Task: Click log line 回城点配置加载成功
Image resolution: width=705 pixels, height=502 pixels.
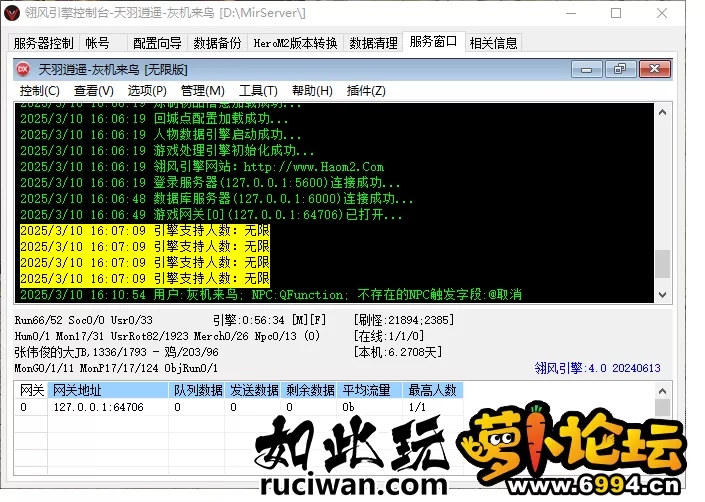Action: [x=154, y=119]
